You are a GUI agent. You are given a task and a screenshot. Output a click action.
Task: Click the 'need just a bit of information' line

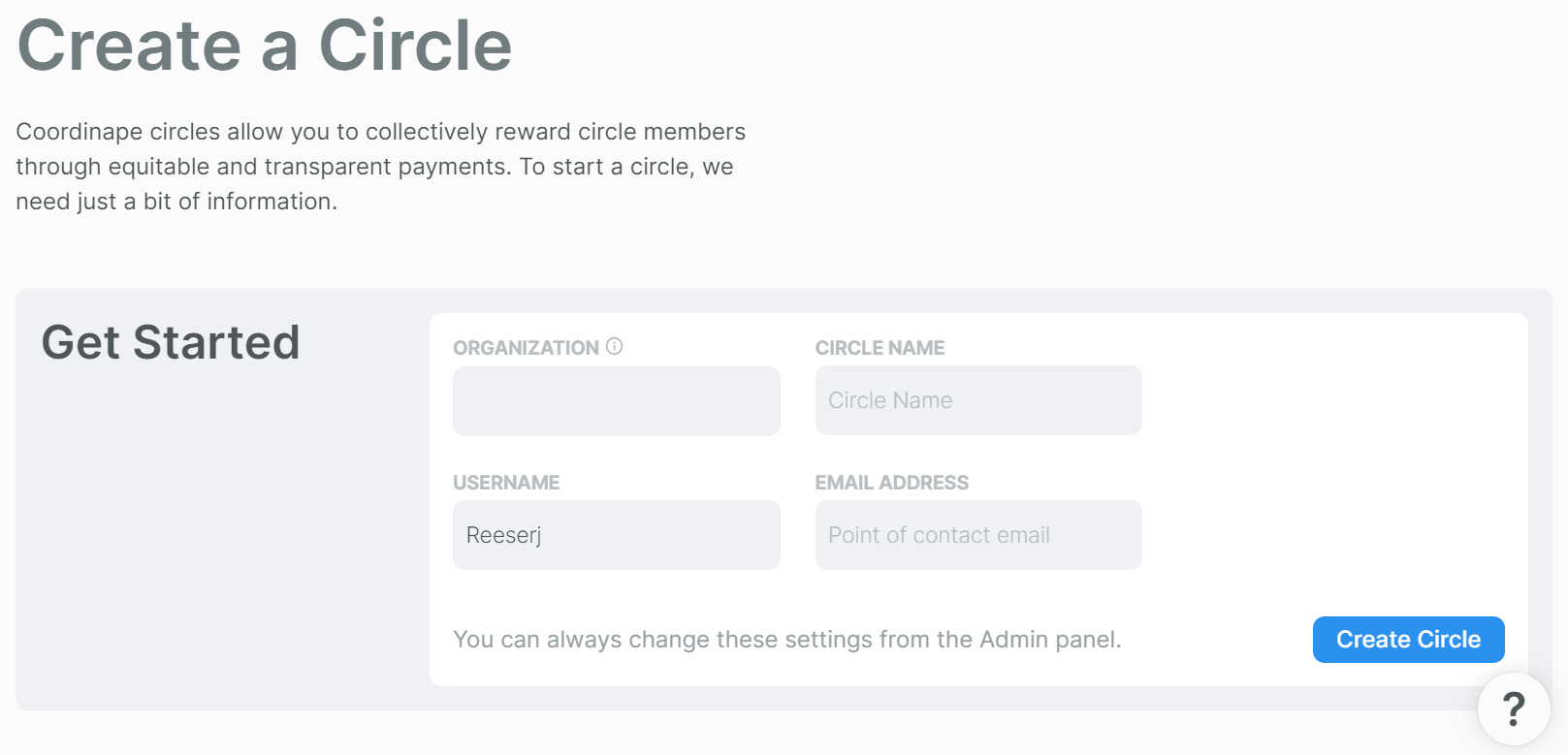(176, 202)
